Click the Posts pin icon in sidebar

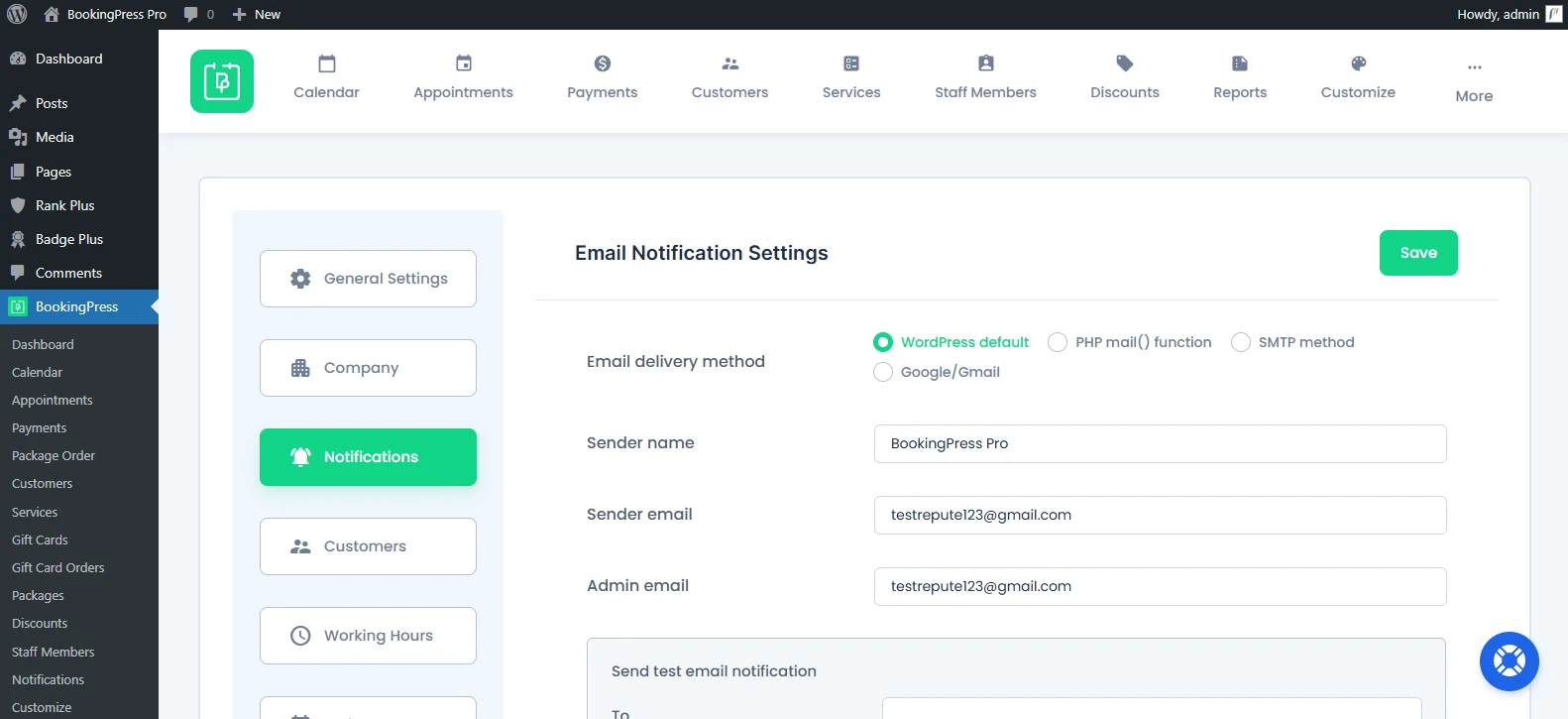pos(18,103)
